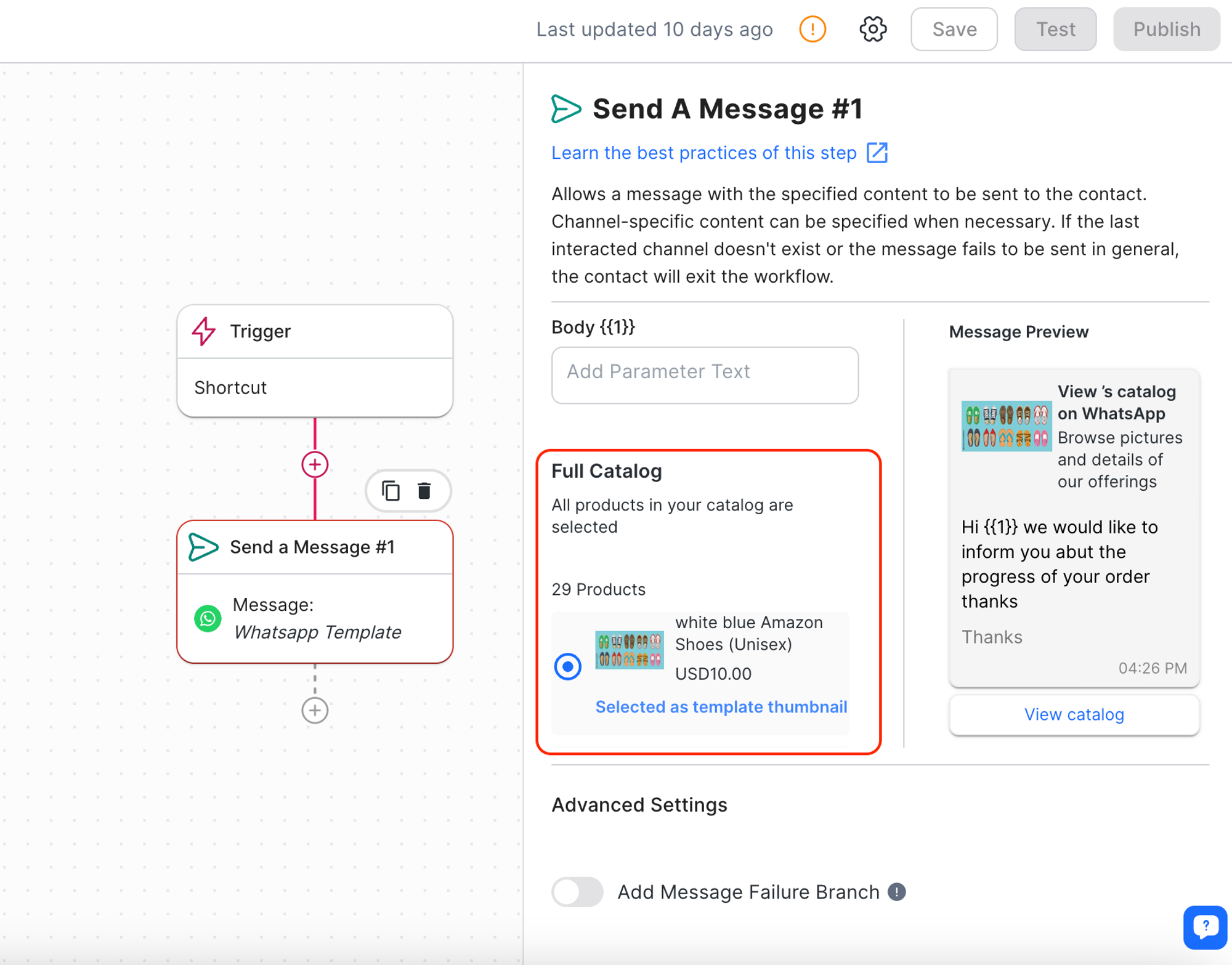1232x965 pixels.
Task: Add new step below Send a Message
Action: (315, 710)
